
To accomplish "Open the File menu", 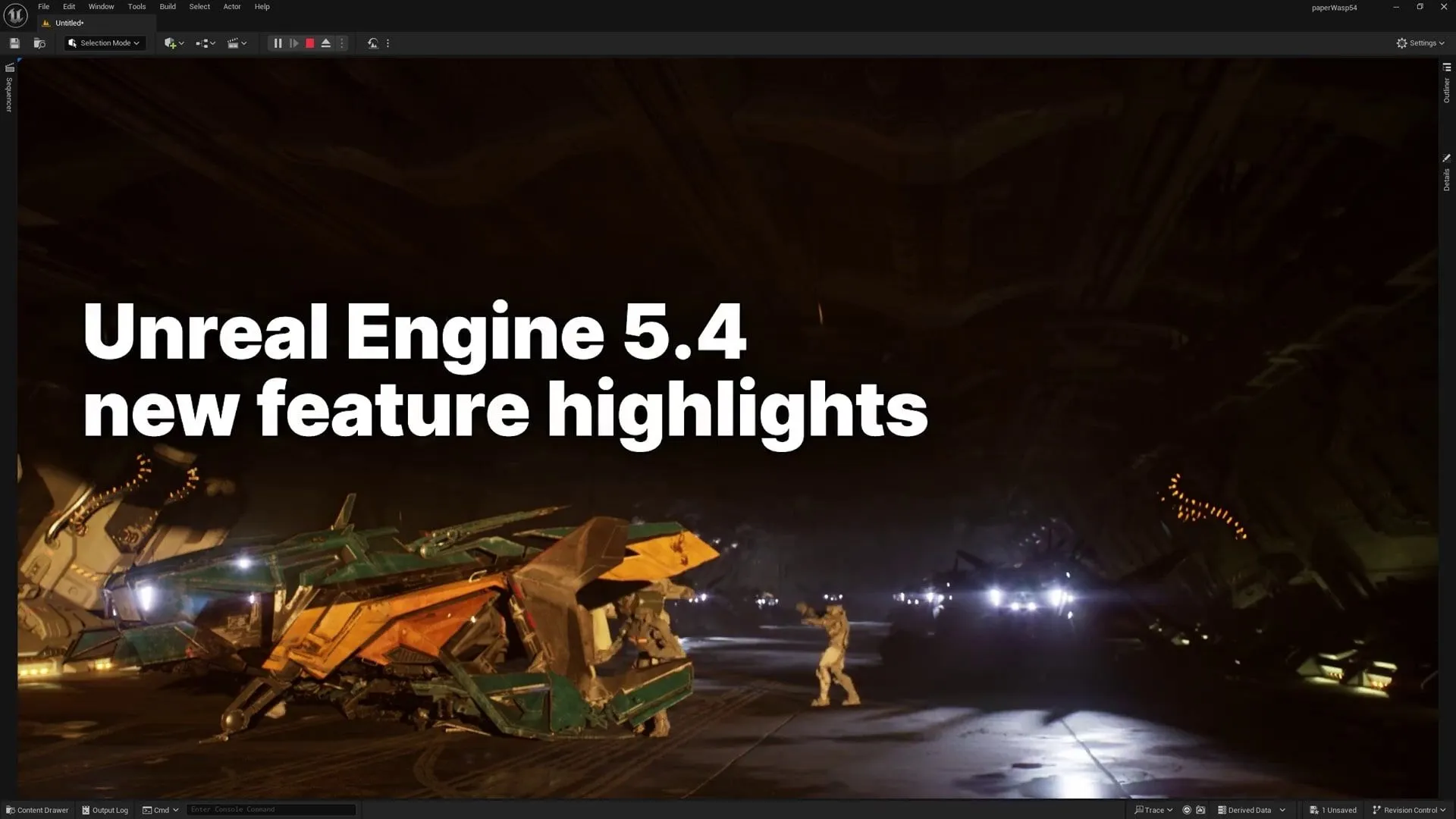I will pos(44,7).
